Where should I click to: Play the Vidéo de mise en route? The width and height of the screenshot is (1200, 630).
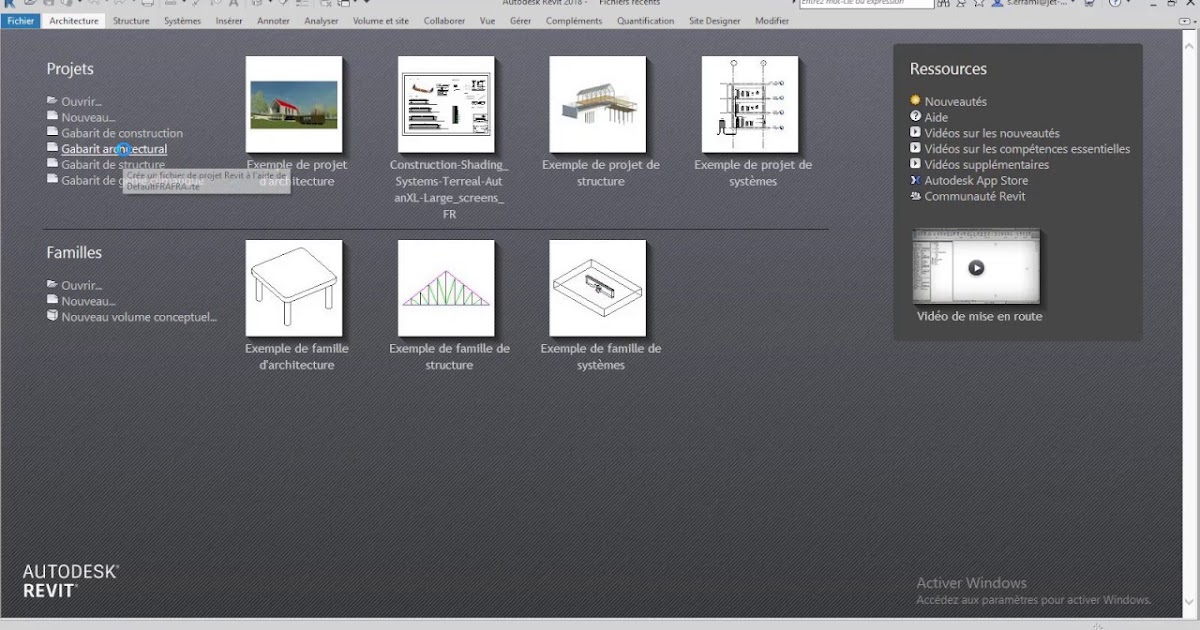click(x=976, y=267)
